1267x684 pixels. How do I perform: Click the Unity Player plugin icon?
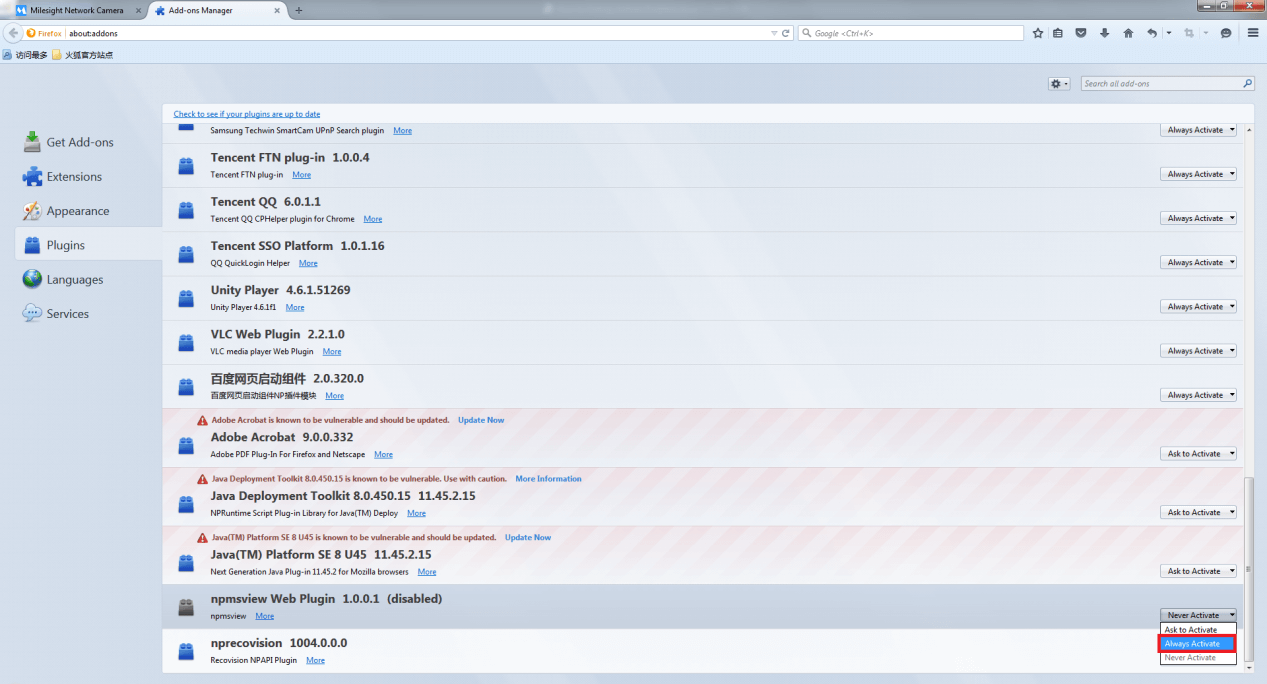(186, 298)
